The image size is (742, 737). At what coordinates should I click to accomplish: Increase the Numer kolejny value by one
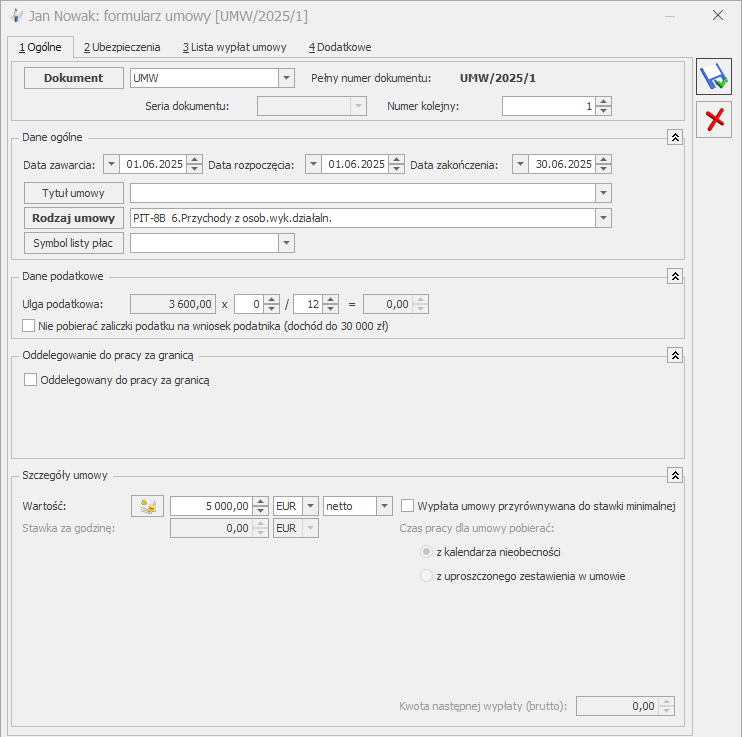[603, 102]
